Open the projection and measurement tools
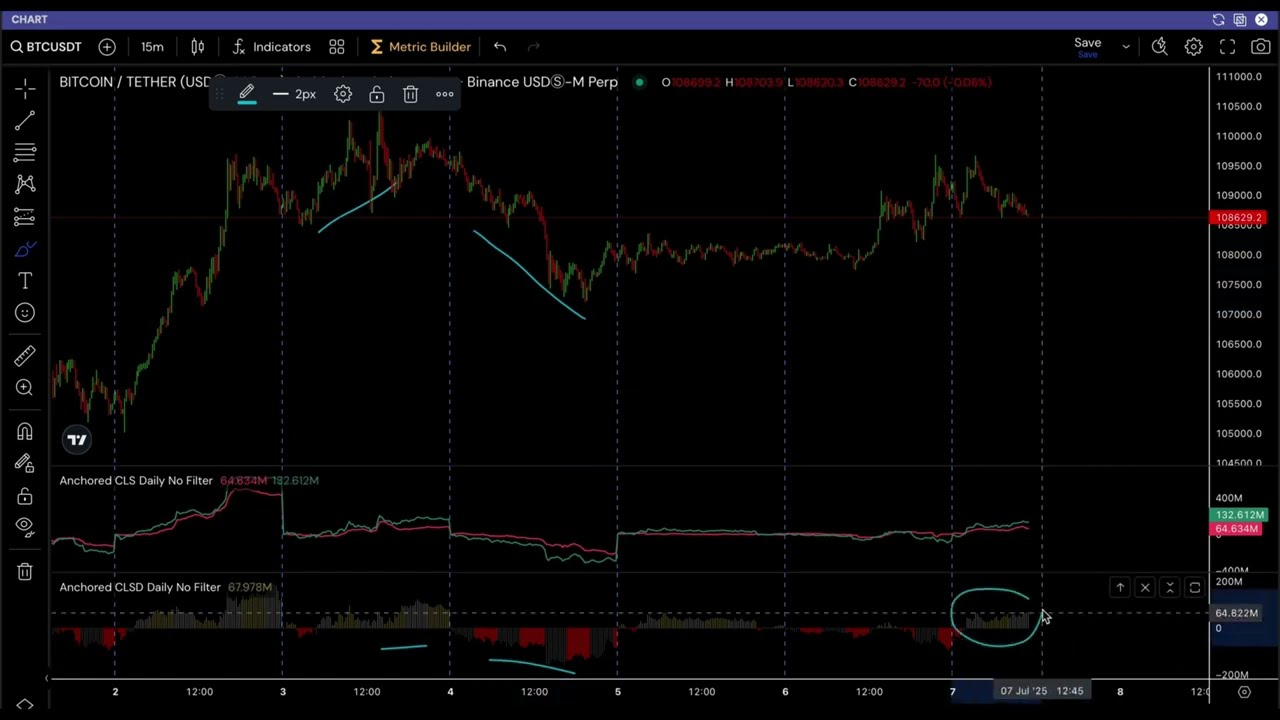Viewport: 1280px width, 720px height. pyautogui.click(x=25, y=217)
